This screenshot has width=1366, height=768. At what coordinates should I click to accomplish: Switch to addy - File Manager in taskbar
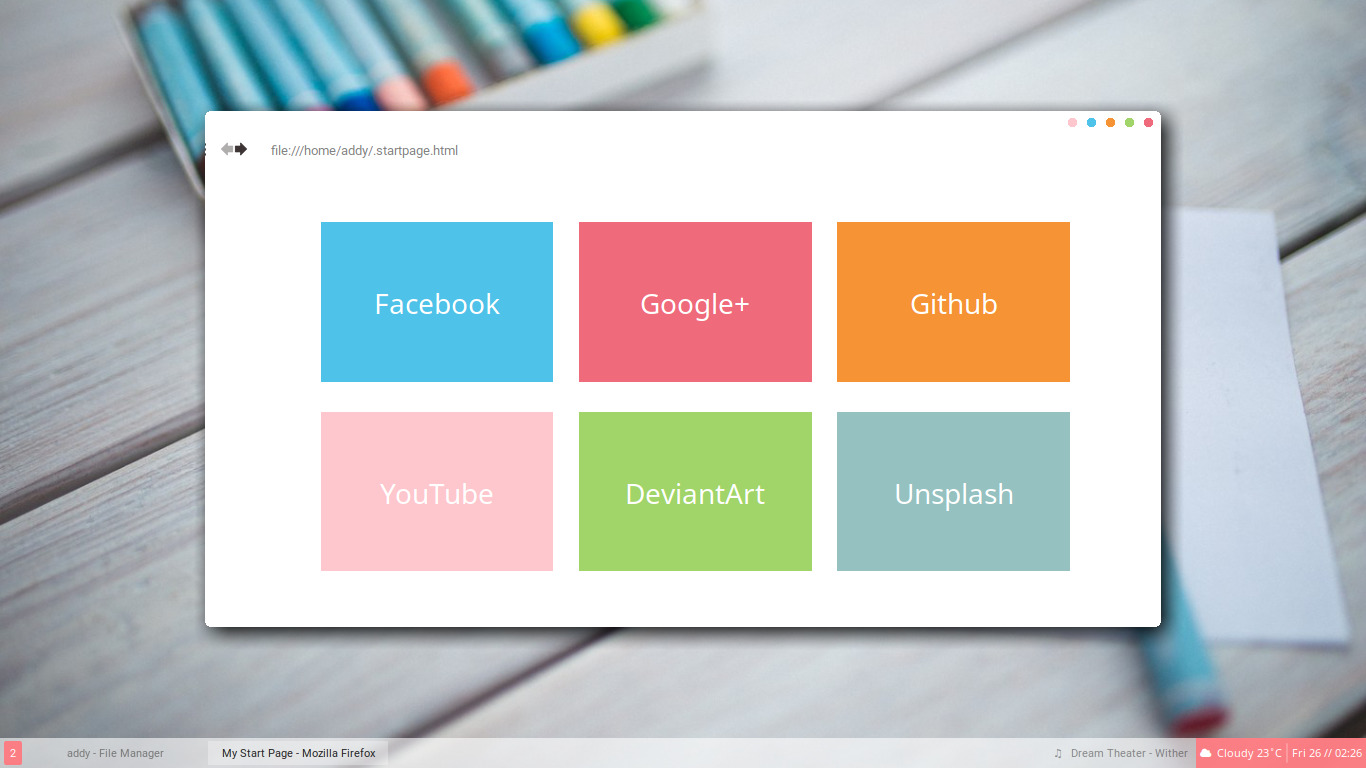(x=115, y=753)
